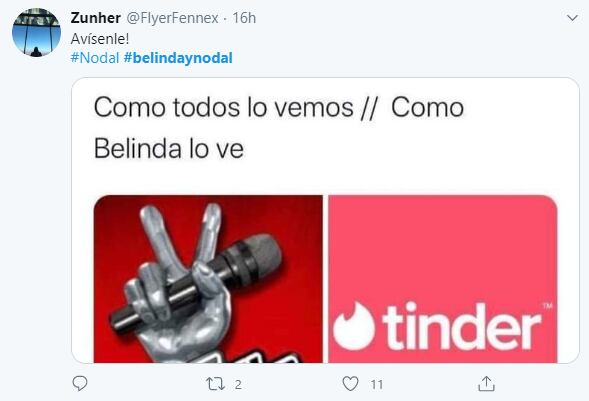Select the 'Avísenle!' tweet text
The width and height of the screenshot is (589, 401).
click(x=100, y=38)
